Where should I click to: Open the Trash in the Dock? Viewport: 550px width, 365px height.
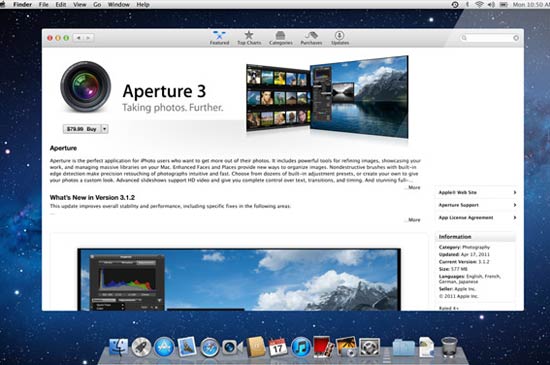click(449, 347)
